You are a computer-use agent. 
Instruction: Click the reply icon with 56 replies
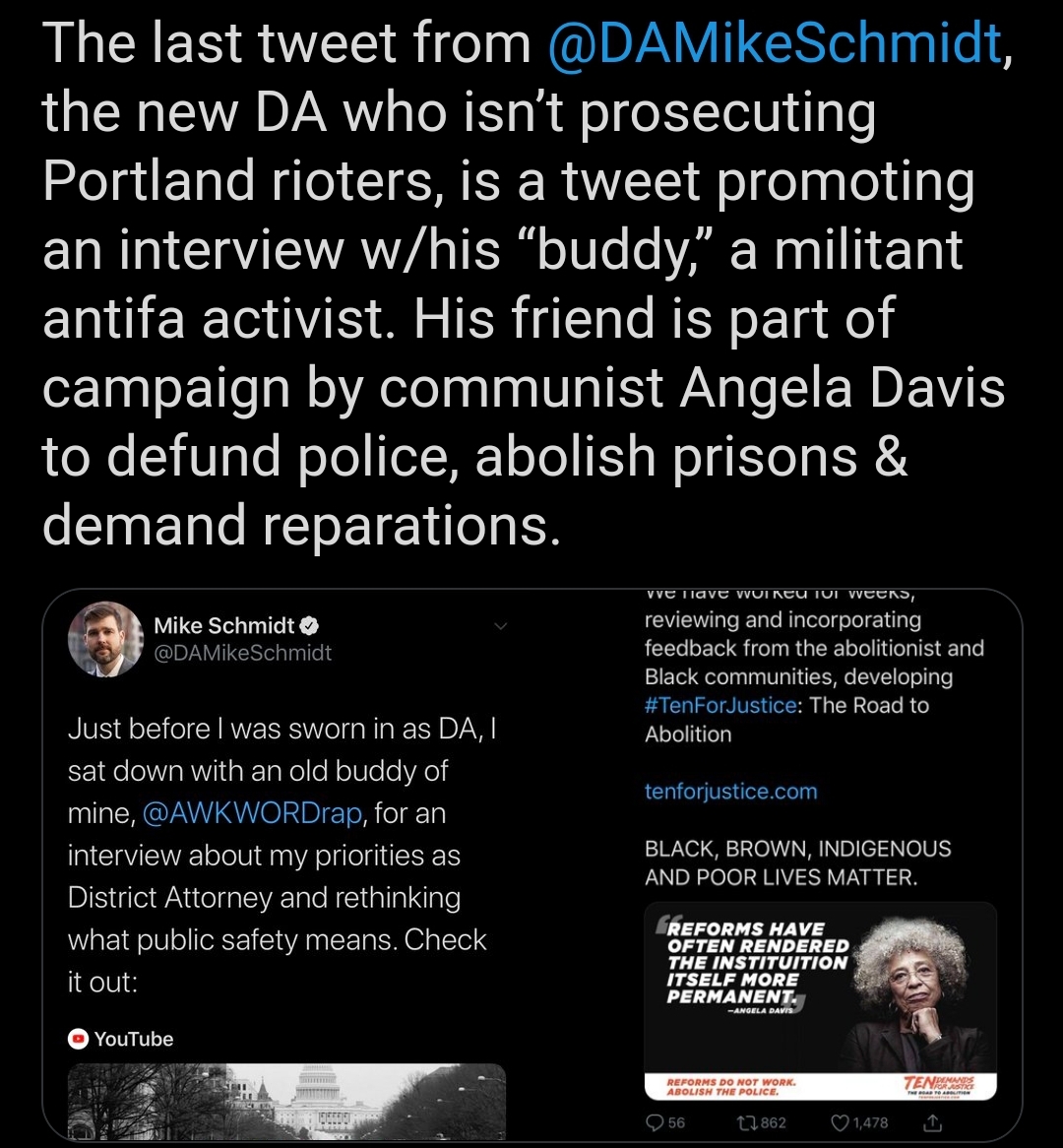pos(656,1122)
